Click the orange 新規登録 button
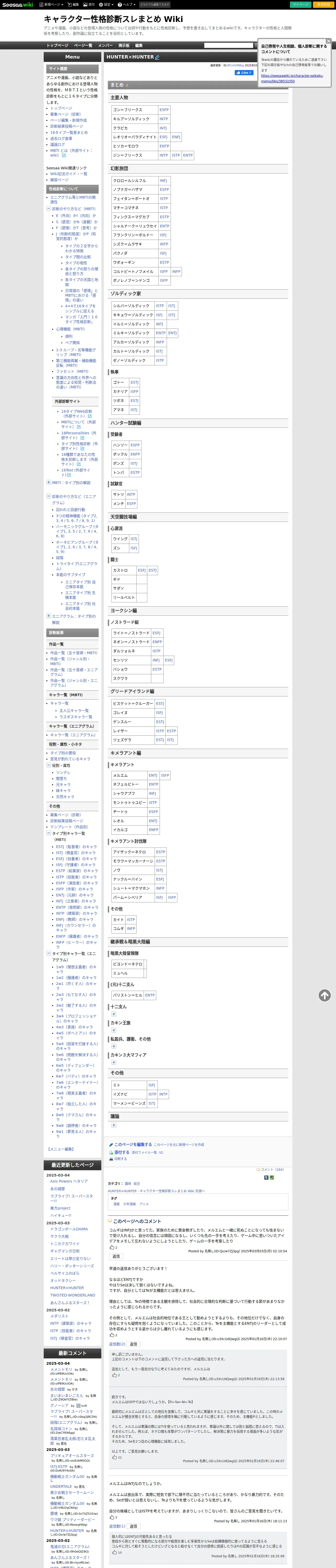The width and height of the screenshot is (336, 1568). coord(323,4)
